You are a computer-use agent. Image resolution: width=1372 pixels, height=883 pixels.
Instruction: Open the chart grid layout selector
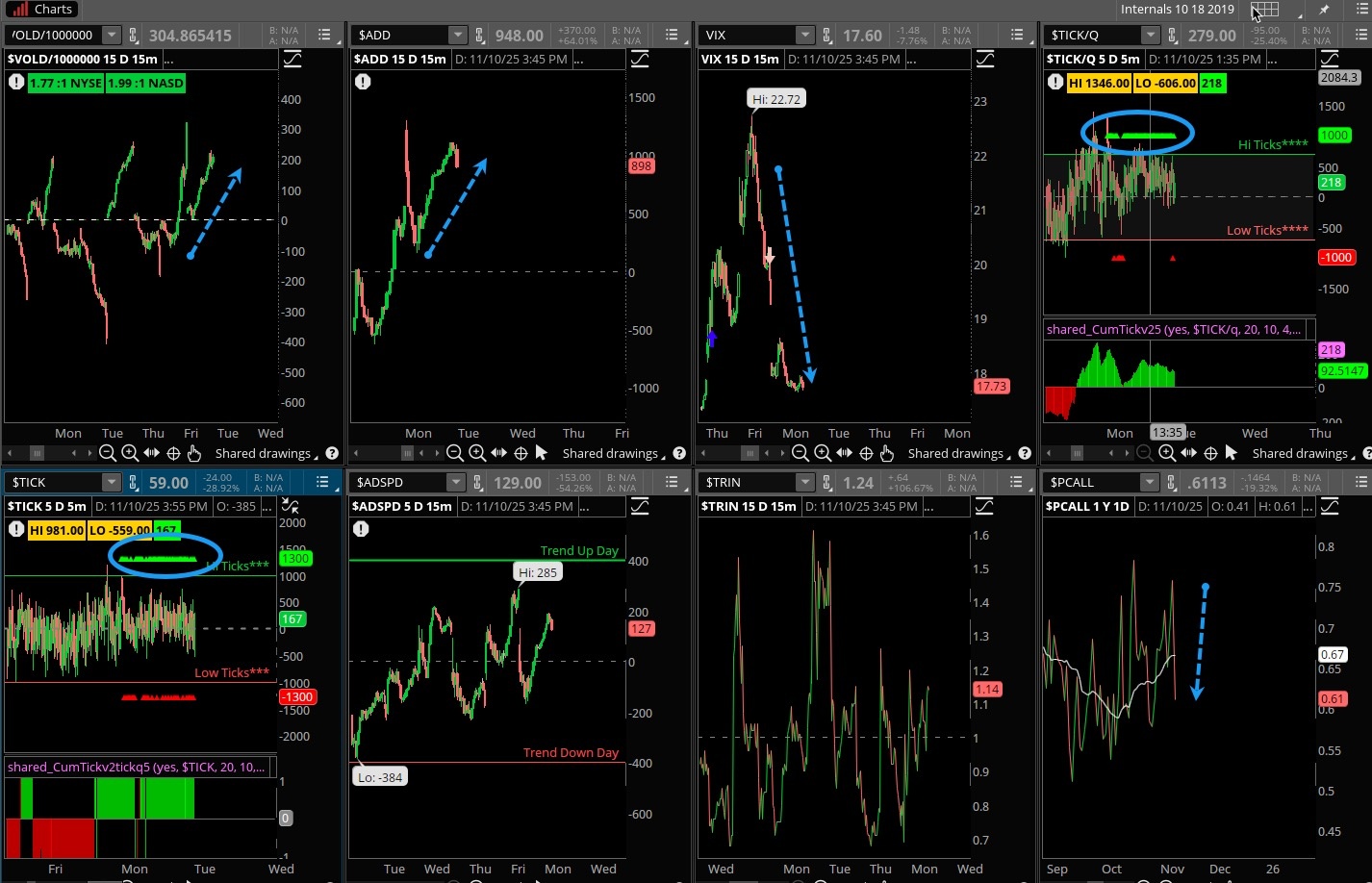point(1265,10)
